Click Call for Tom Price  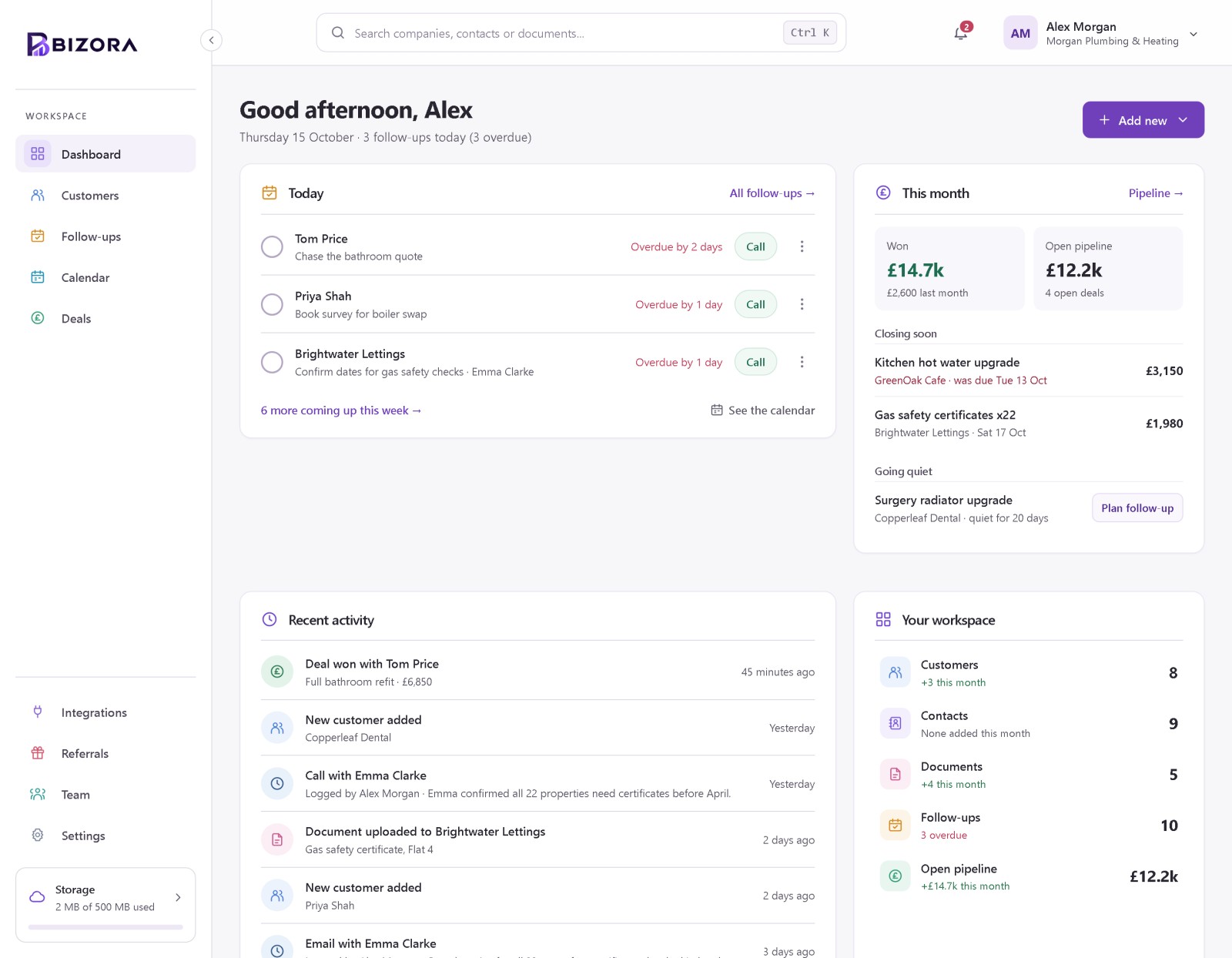click(755, 246)
